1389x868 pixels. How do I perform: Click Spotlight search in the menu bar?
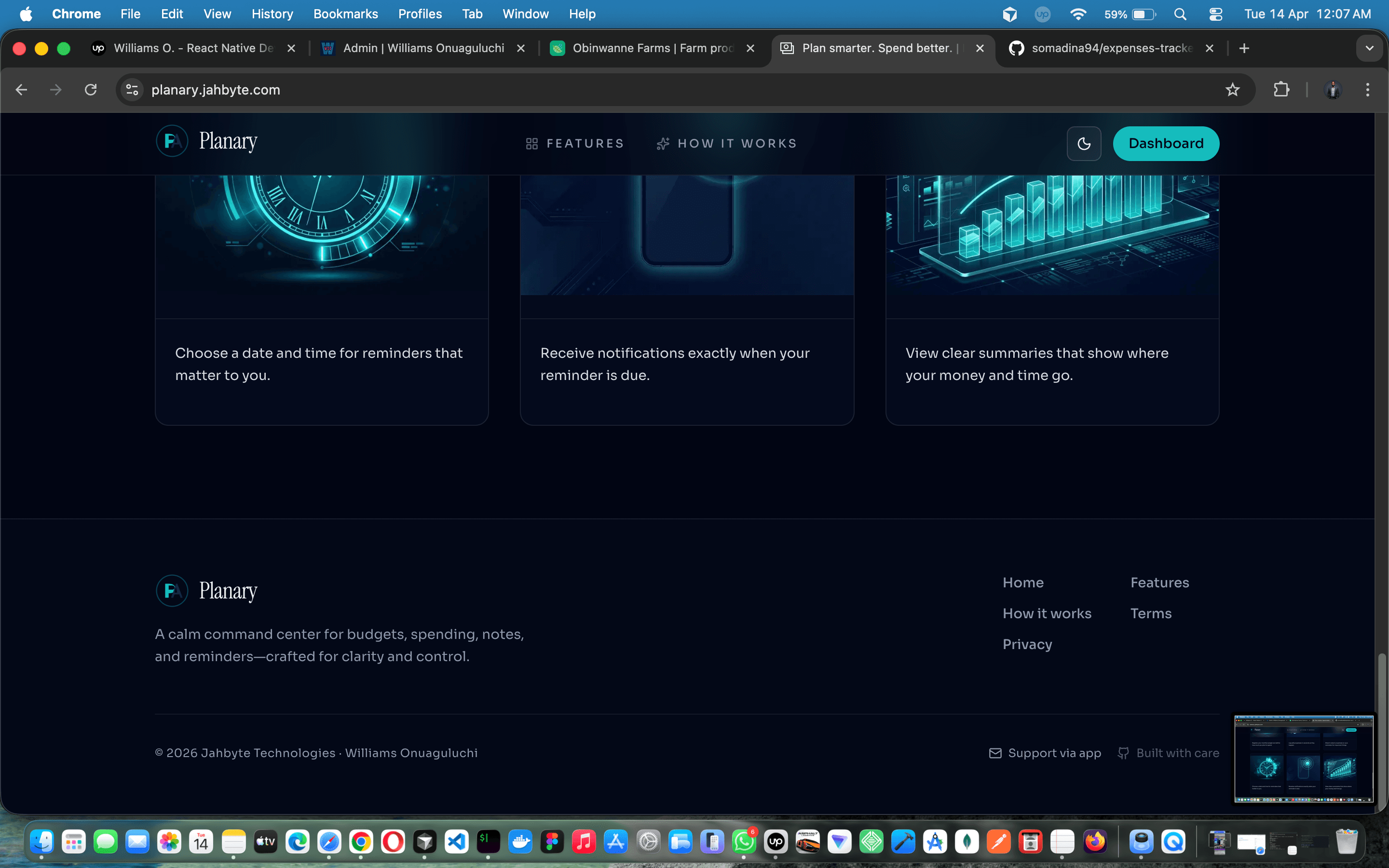pos(1180,14)
